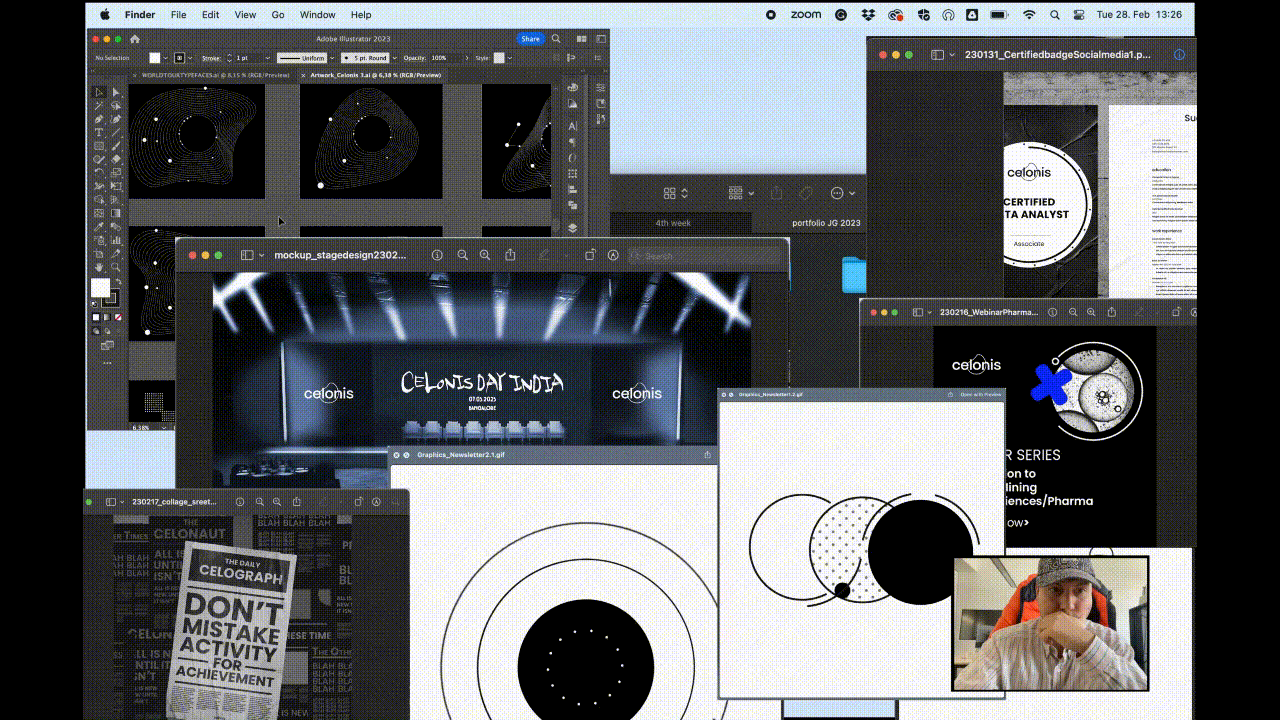This screenshot has height=720, width=1280.
Task: Open the Window menu
Action: (x=318, y=15)
